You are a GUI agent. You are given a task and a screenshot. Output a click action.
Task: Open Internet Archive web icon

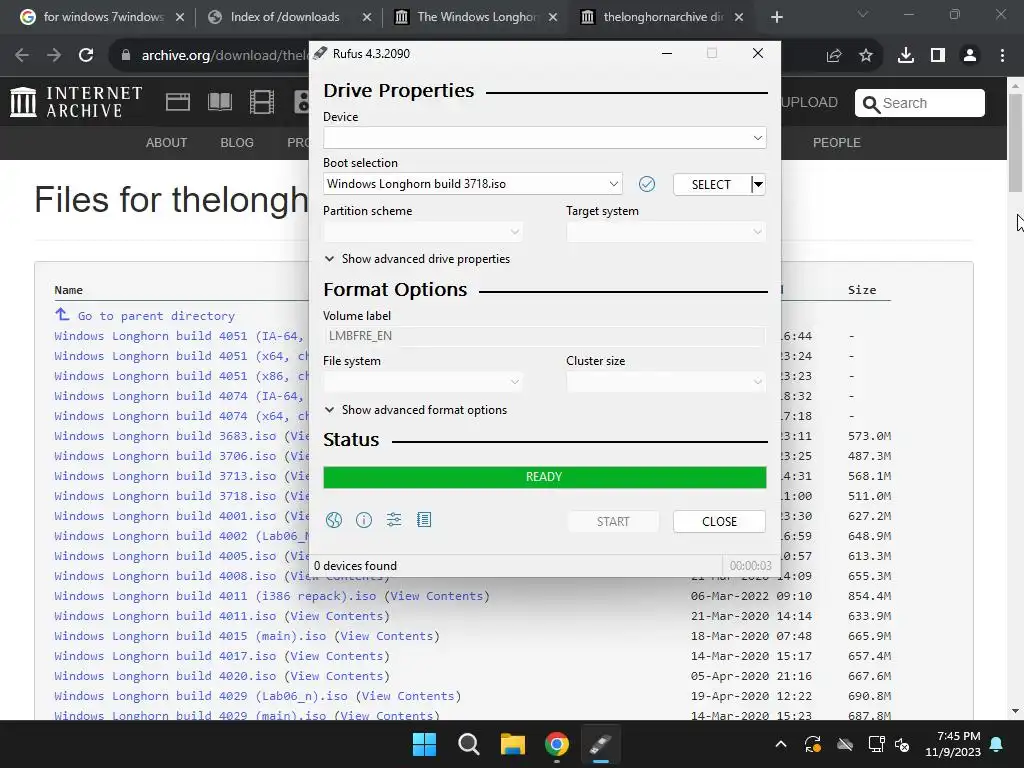178,103
